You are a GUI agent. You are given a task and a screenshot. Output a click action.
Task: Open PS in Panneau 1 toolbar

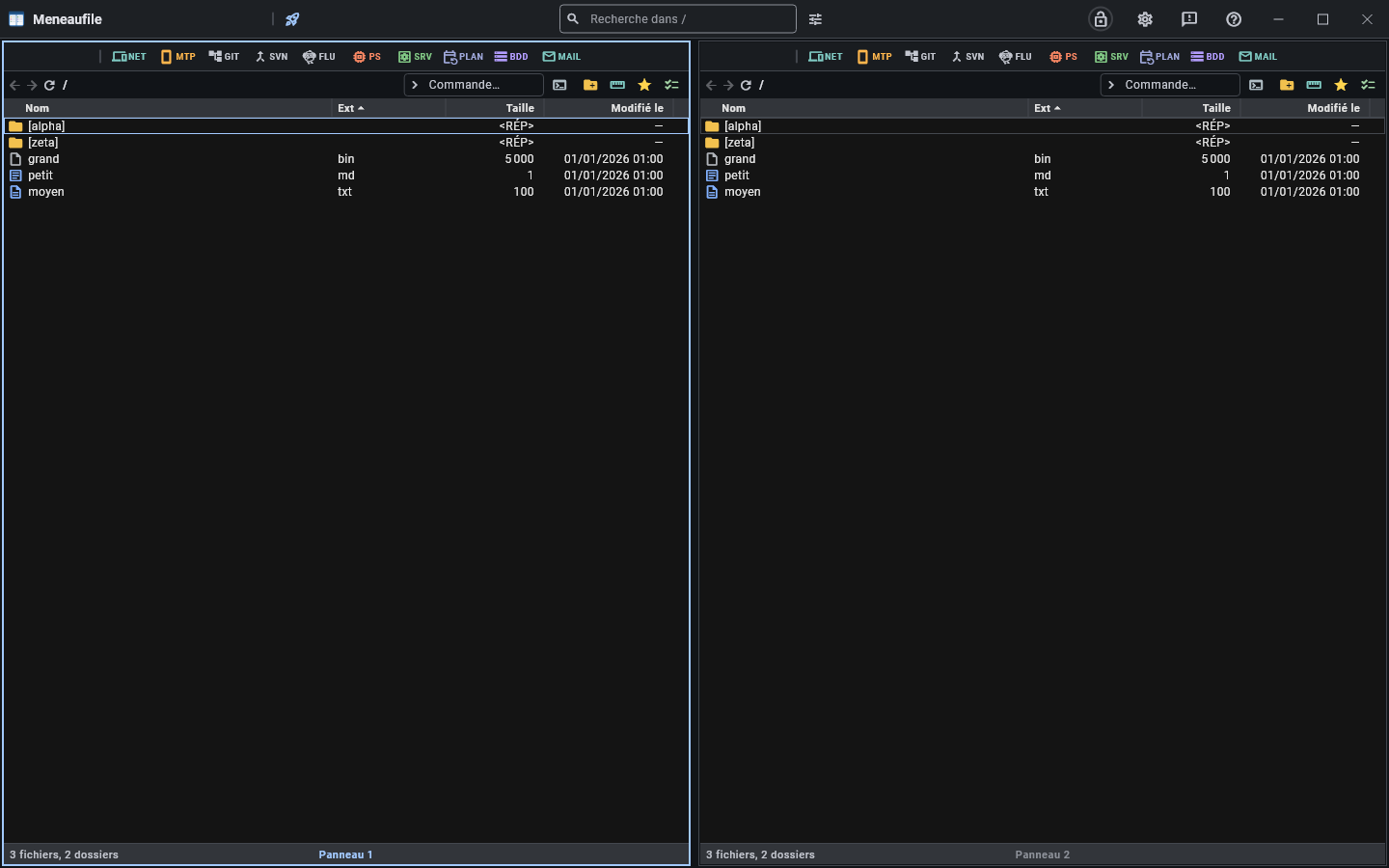[x=367, y=57]
